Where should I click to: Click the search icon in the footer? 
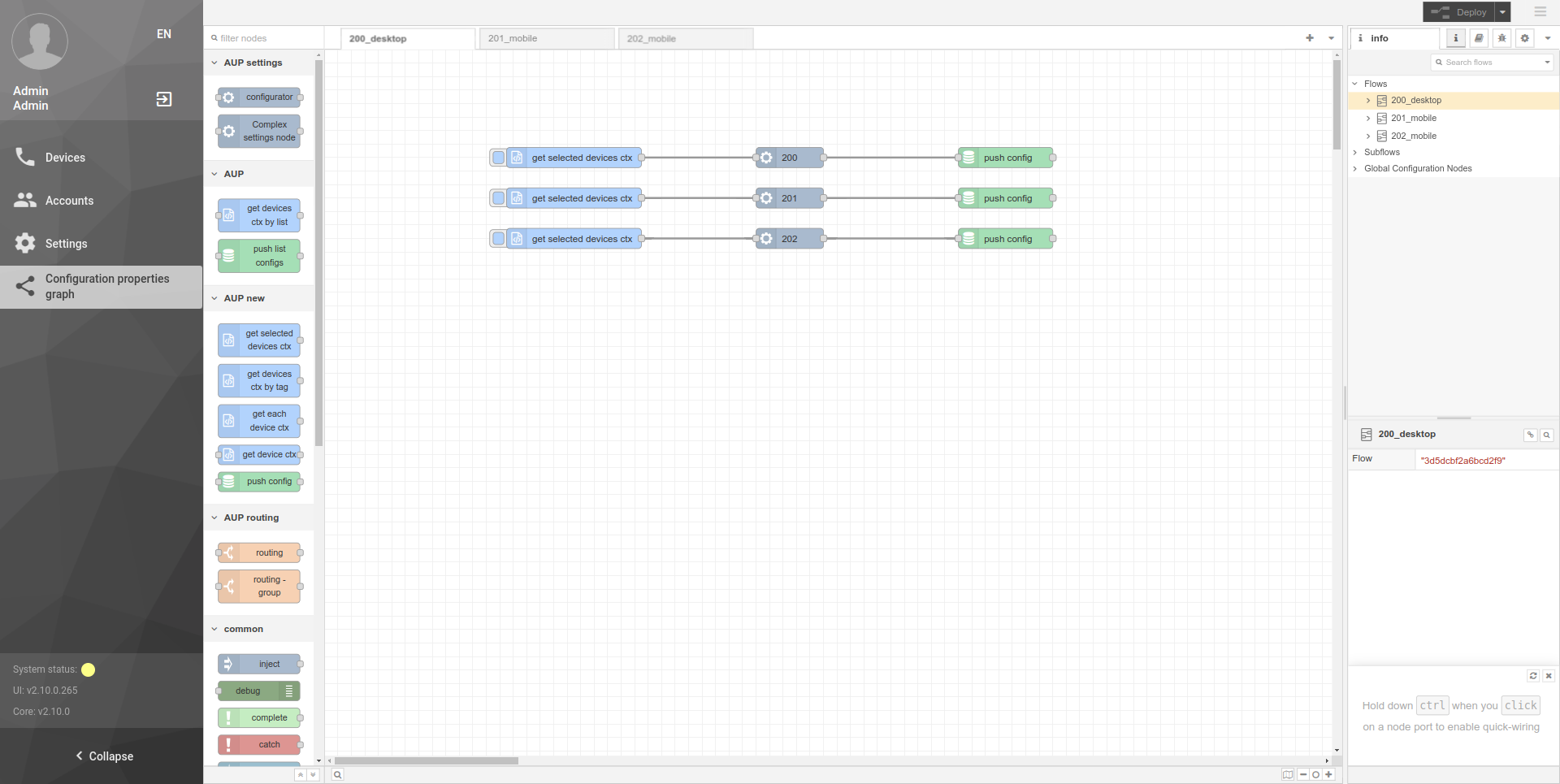point(337,775)
